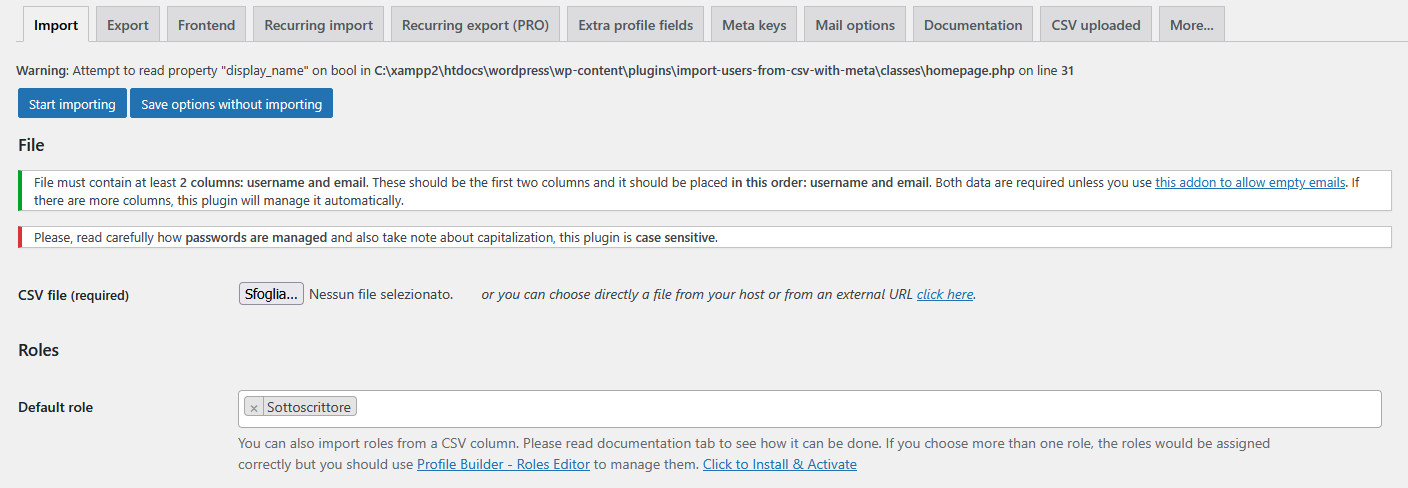
Task: Browse for a CSV file with Sfoglia
Action: [271, 294]
